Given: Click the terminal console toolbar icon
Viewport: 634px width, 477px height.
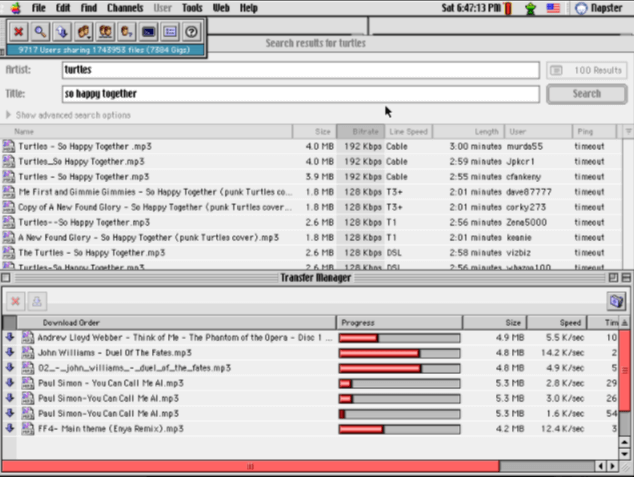Looking at the screenshot, I should point(148,31).
